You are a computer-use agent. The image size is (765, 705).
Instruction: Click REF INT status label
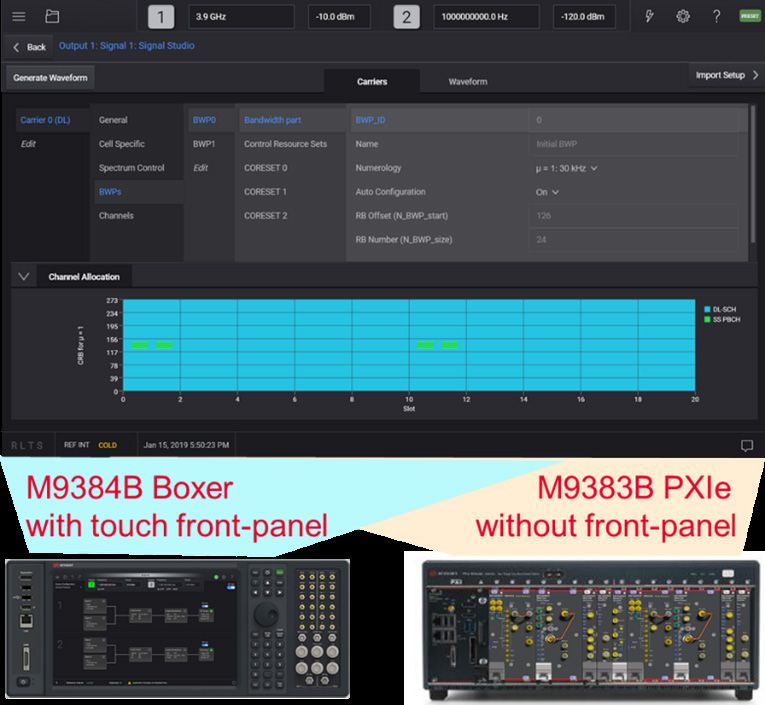click(77, 445)
